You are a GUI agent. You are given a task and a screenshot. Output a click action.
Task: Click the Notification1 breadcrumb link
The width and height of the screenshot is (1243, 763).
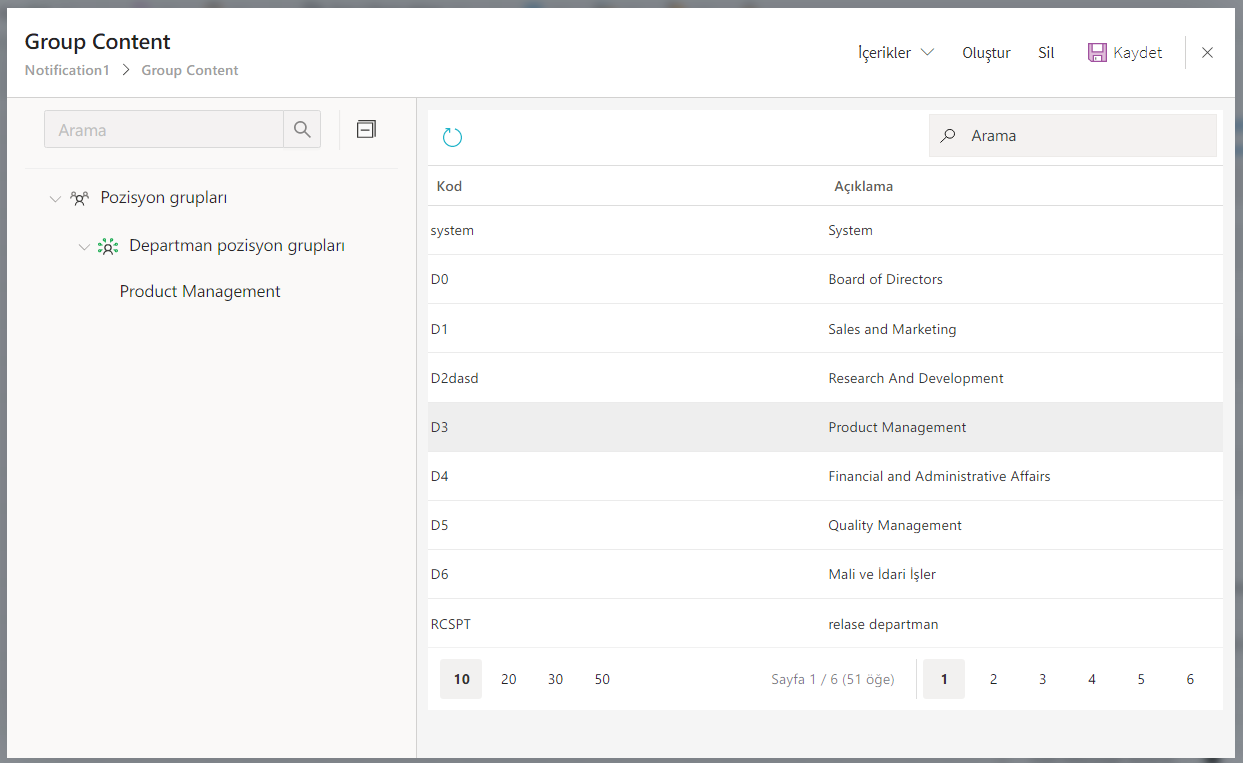click(67, 71)
